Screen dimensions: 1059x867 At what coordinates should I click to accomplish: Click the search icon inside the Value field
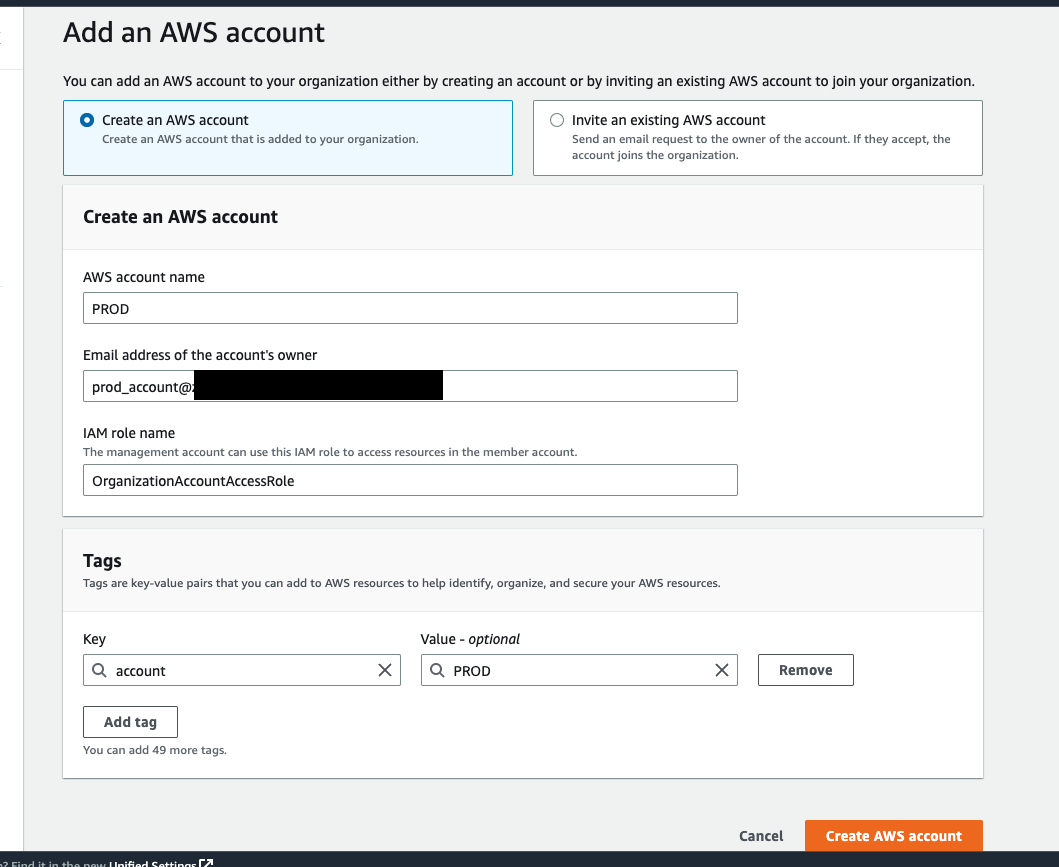tap(437, 670)
